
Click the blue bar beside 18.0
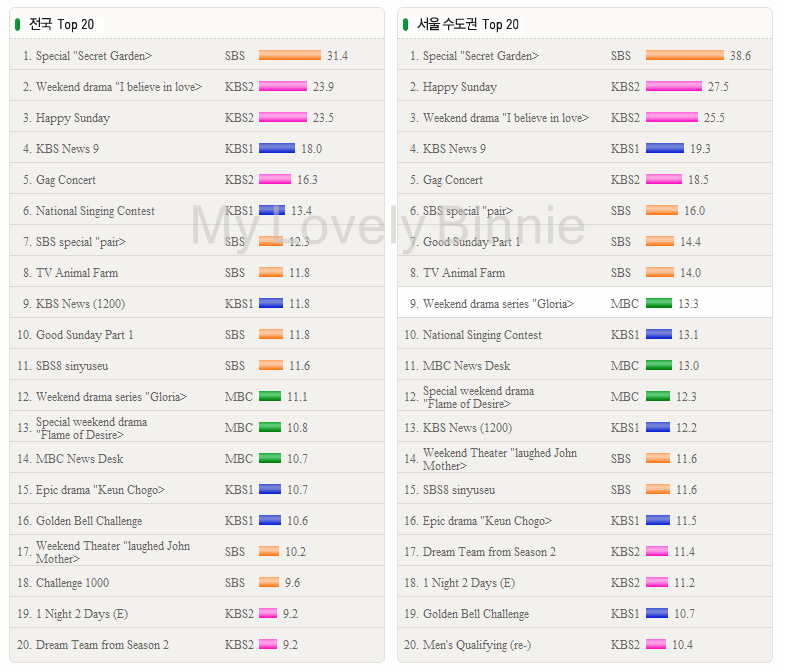(277, 148)
